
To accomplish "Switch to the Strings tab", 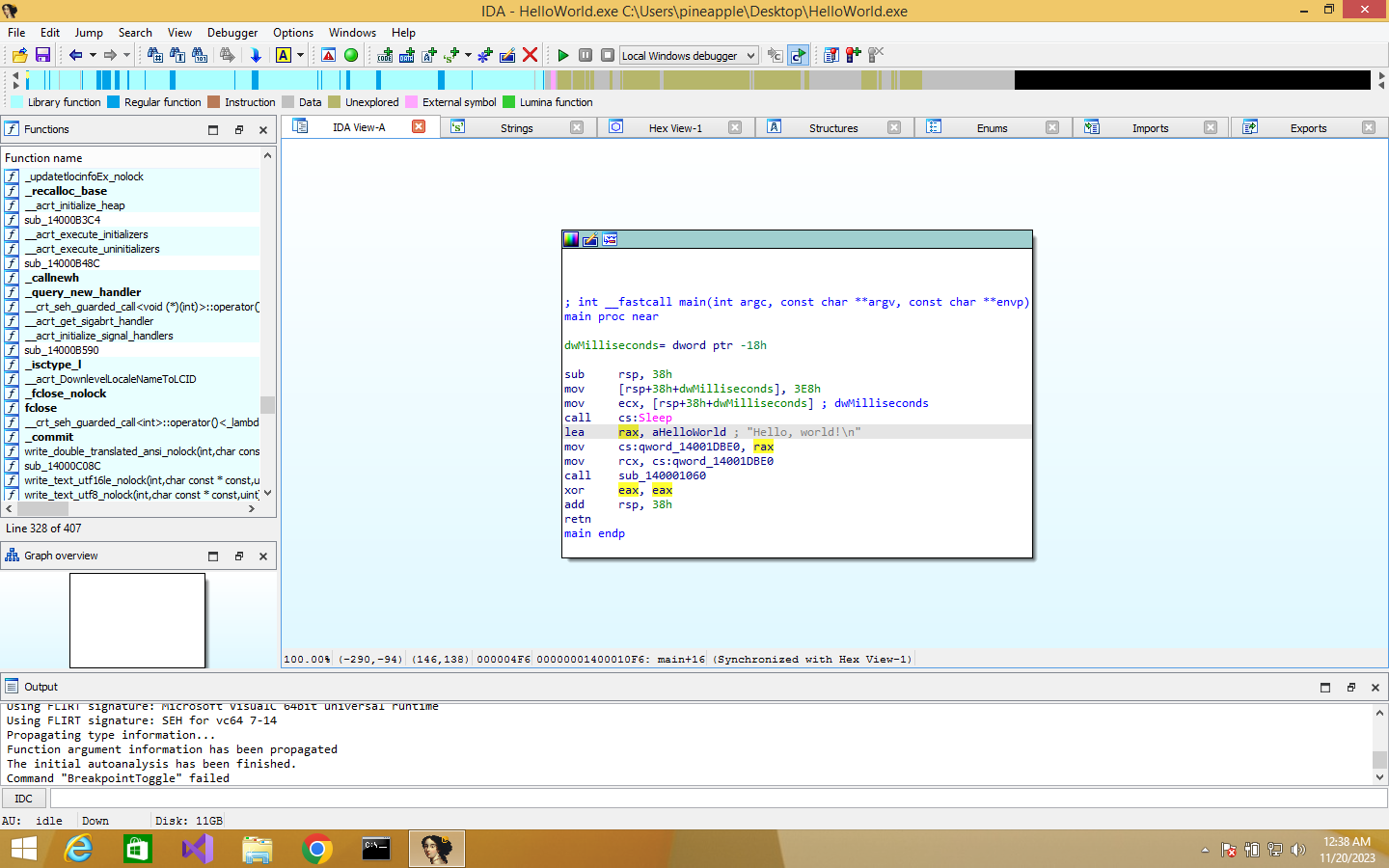I will tap(517, 128).
